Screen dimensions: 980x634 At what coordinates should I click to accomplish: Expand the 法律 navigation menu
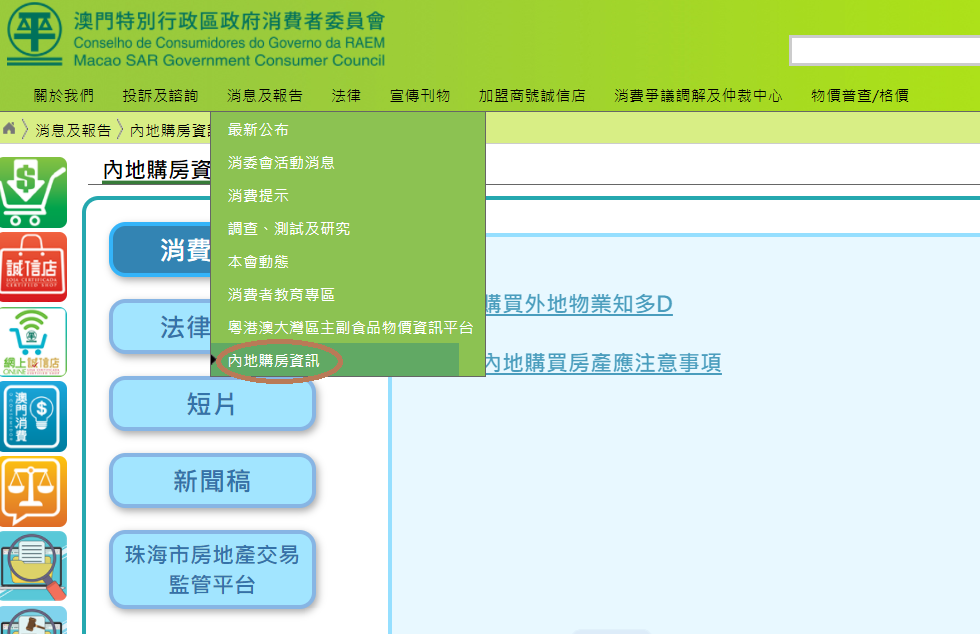pyautogui.click(x=346, y=96)
